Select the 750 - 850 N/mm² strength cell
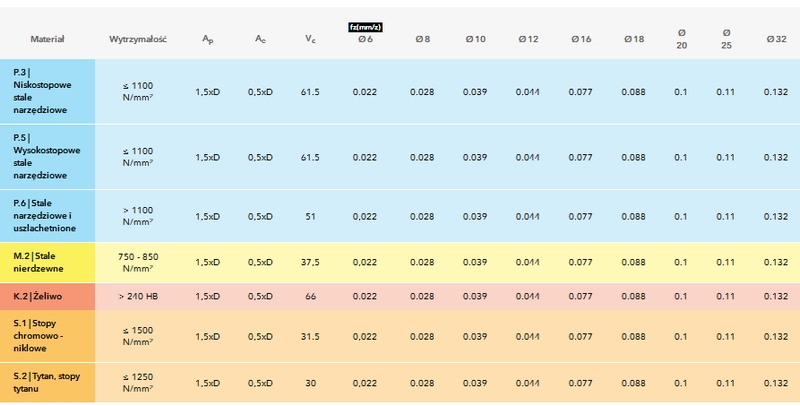 point(137,262)
